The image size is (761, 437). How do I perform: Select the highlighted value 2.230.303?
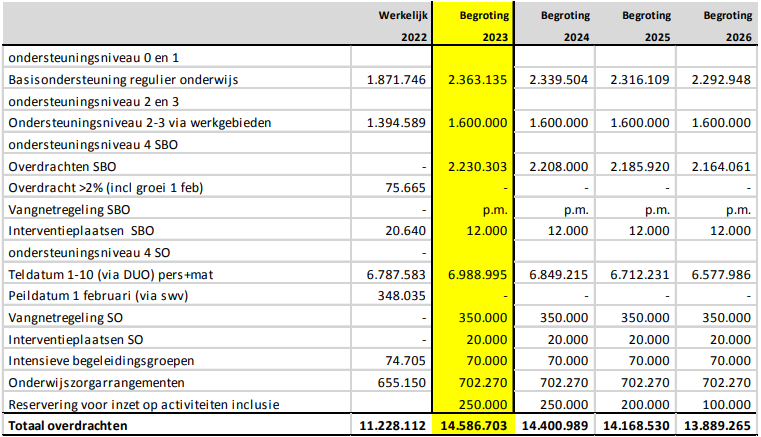click(x=477, y=167)
